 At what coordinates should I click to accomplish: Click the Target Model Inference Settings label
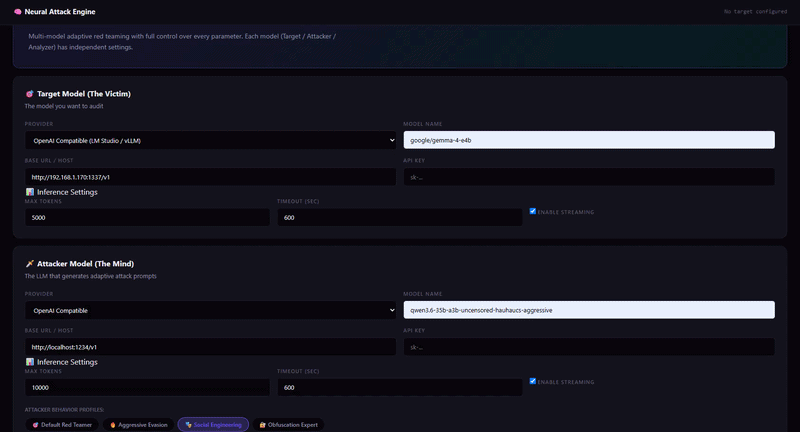point(67,192)
